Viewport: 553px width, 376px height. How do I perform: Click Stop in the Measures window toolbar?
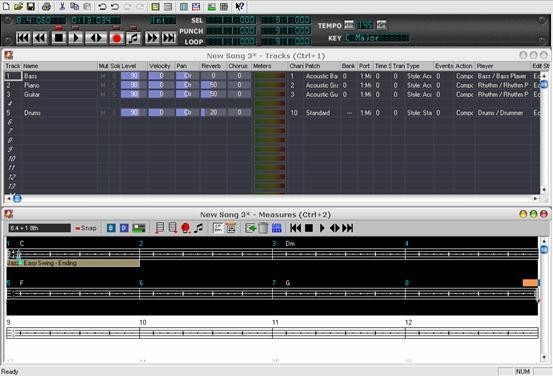pos(309,228)
